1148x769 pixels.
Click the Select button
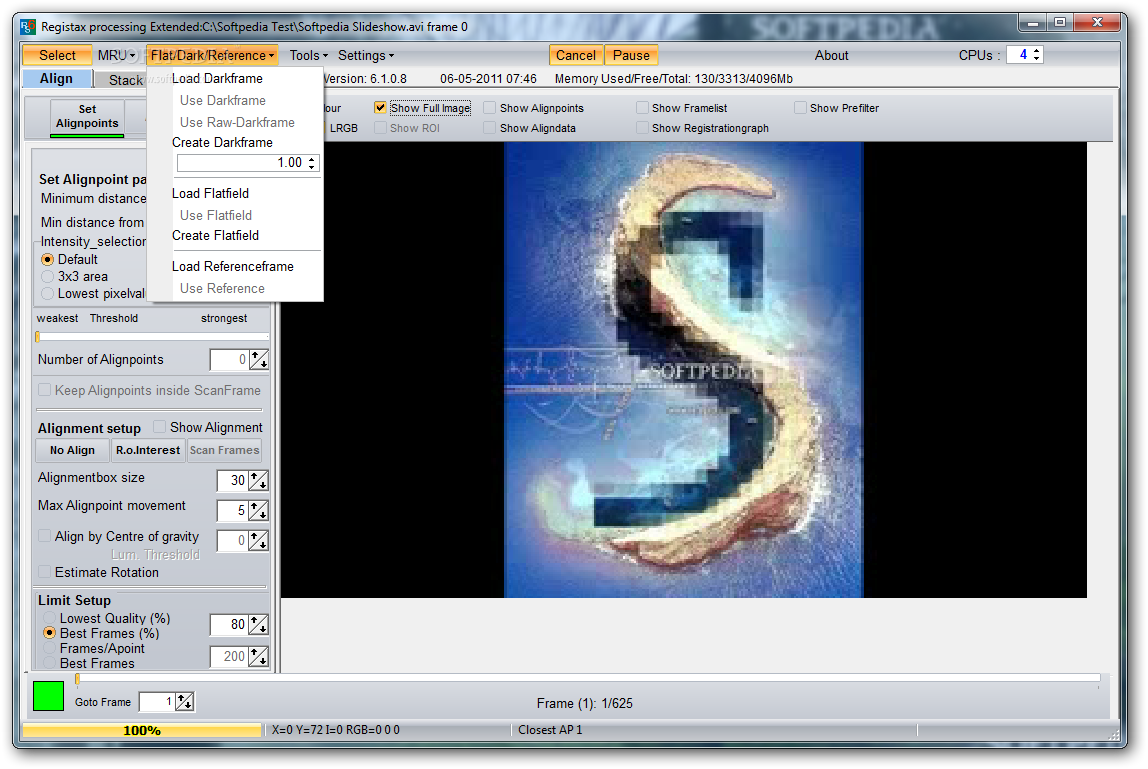coord(57,55)
